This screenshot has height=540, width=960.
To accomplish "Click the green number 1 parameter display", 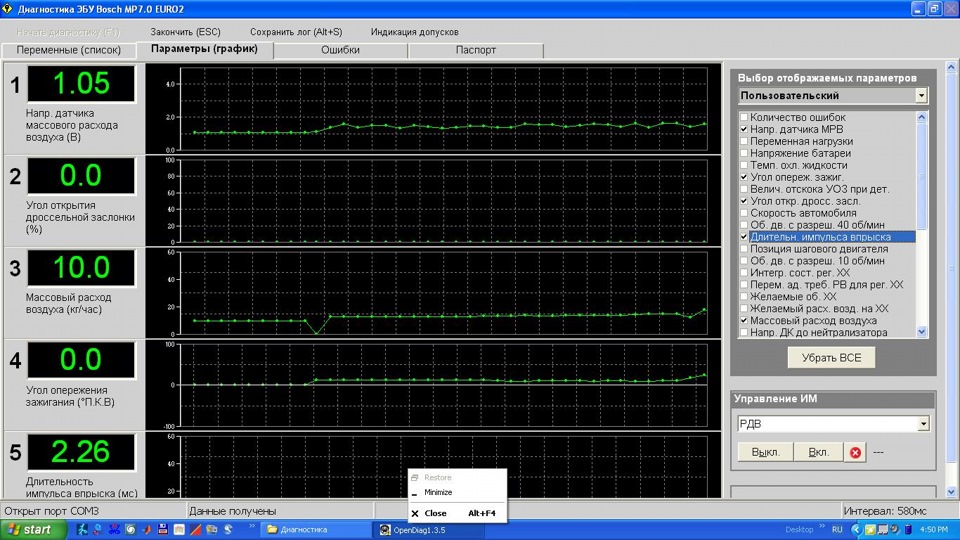I will coord(80,83).
